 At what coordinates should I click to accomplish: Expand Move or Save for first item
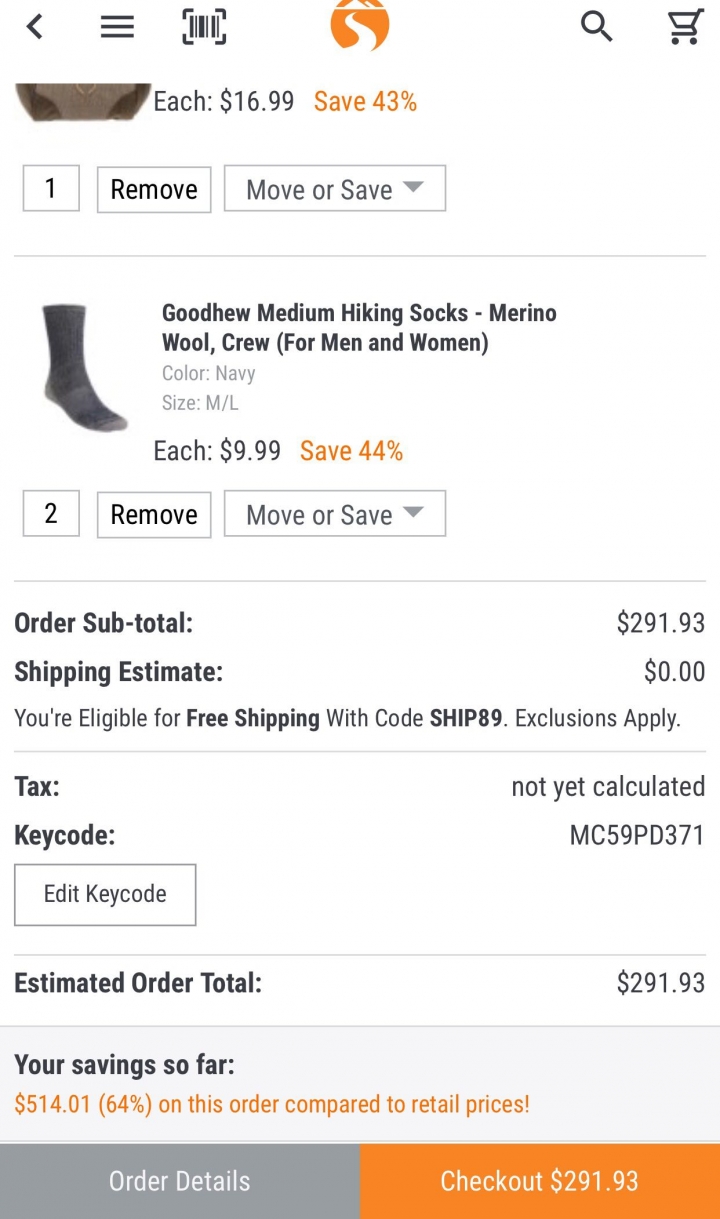[335, 189]
